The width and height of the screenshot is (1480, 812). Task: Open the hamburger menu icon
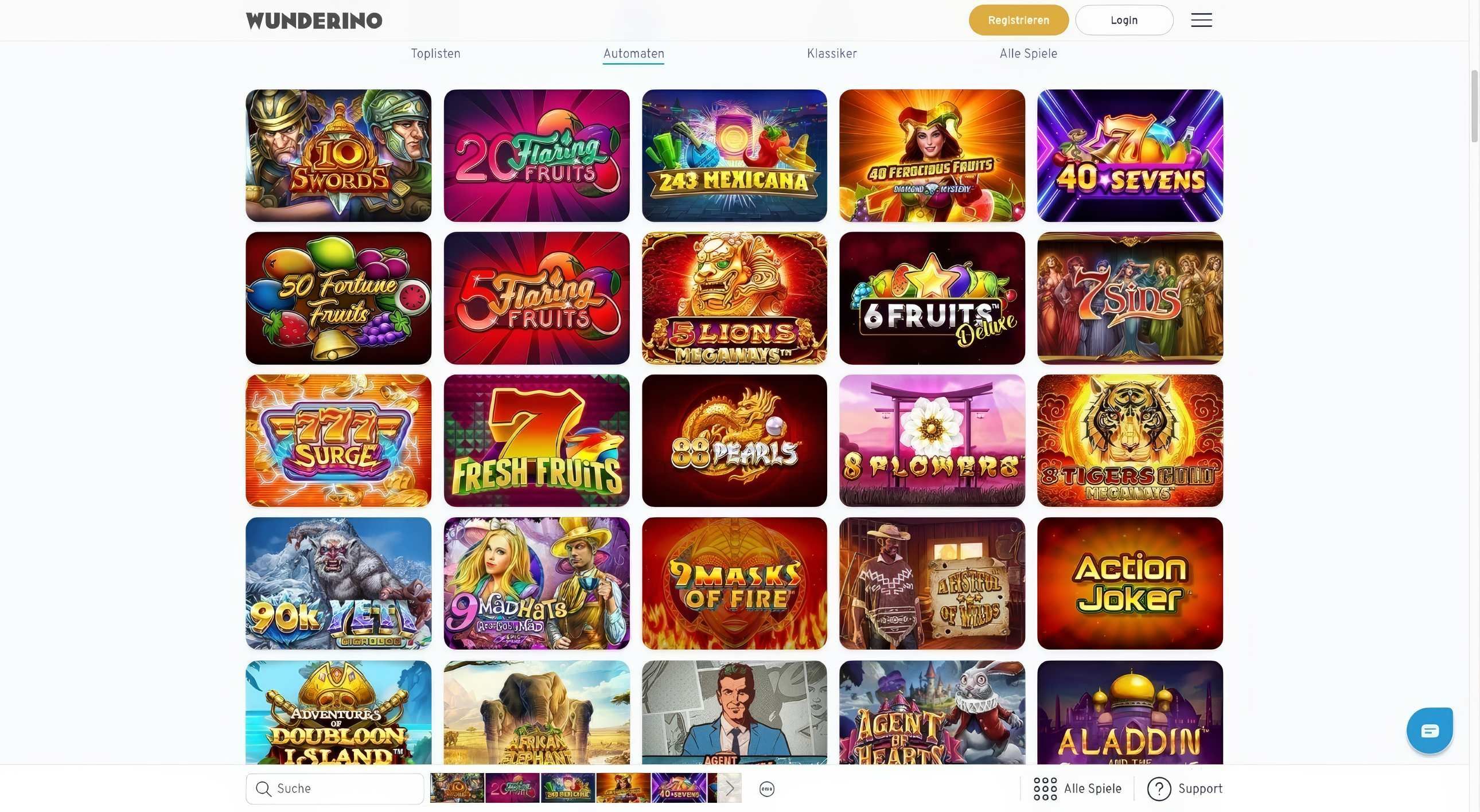coord(1201,20)
